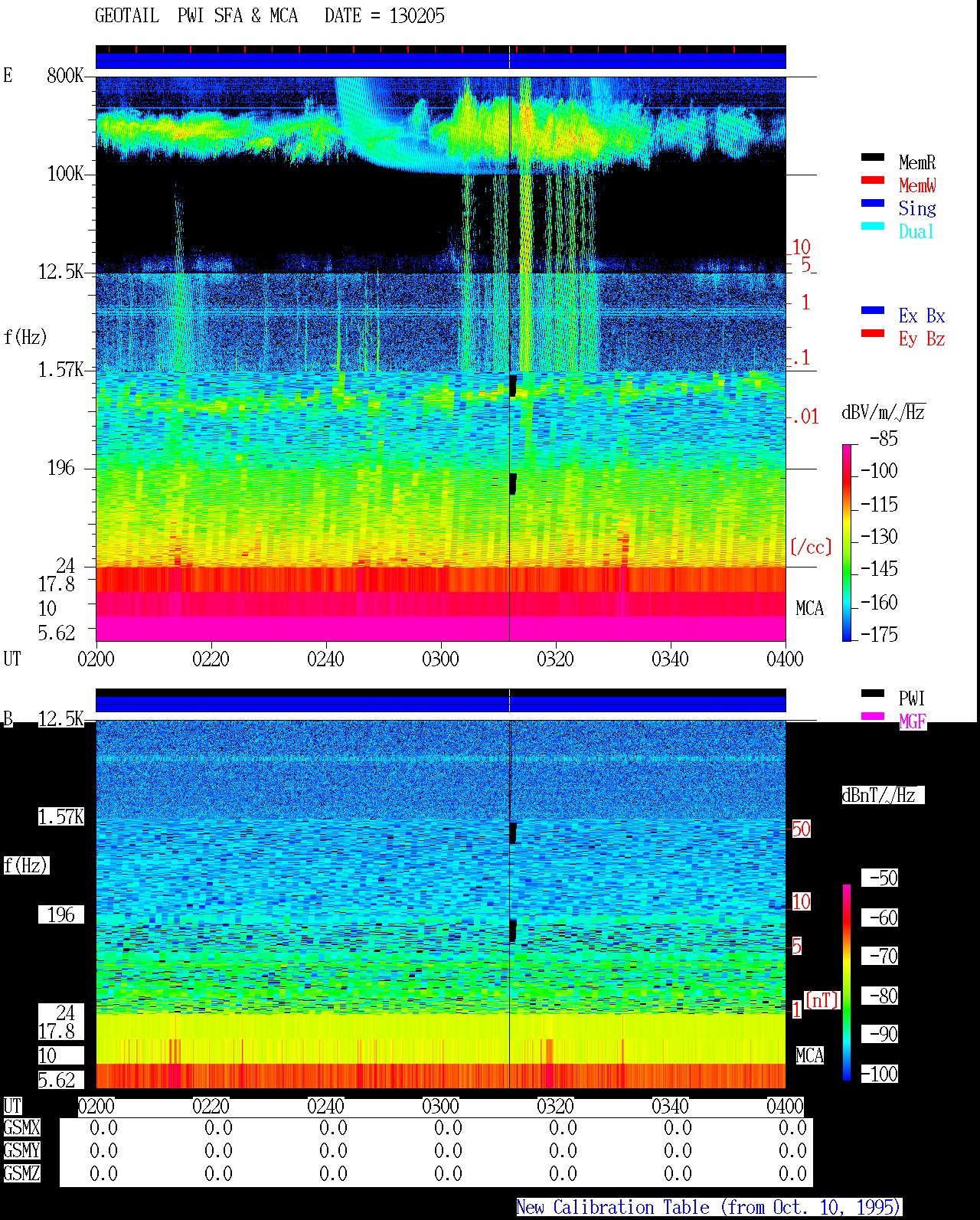
Task: Click the -115 color scale value
Action: tap(879, 504)
